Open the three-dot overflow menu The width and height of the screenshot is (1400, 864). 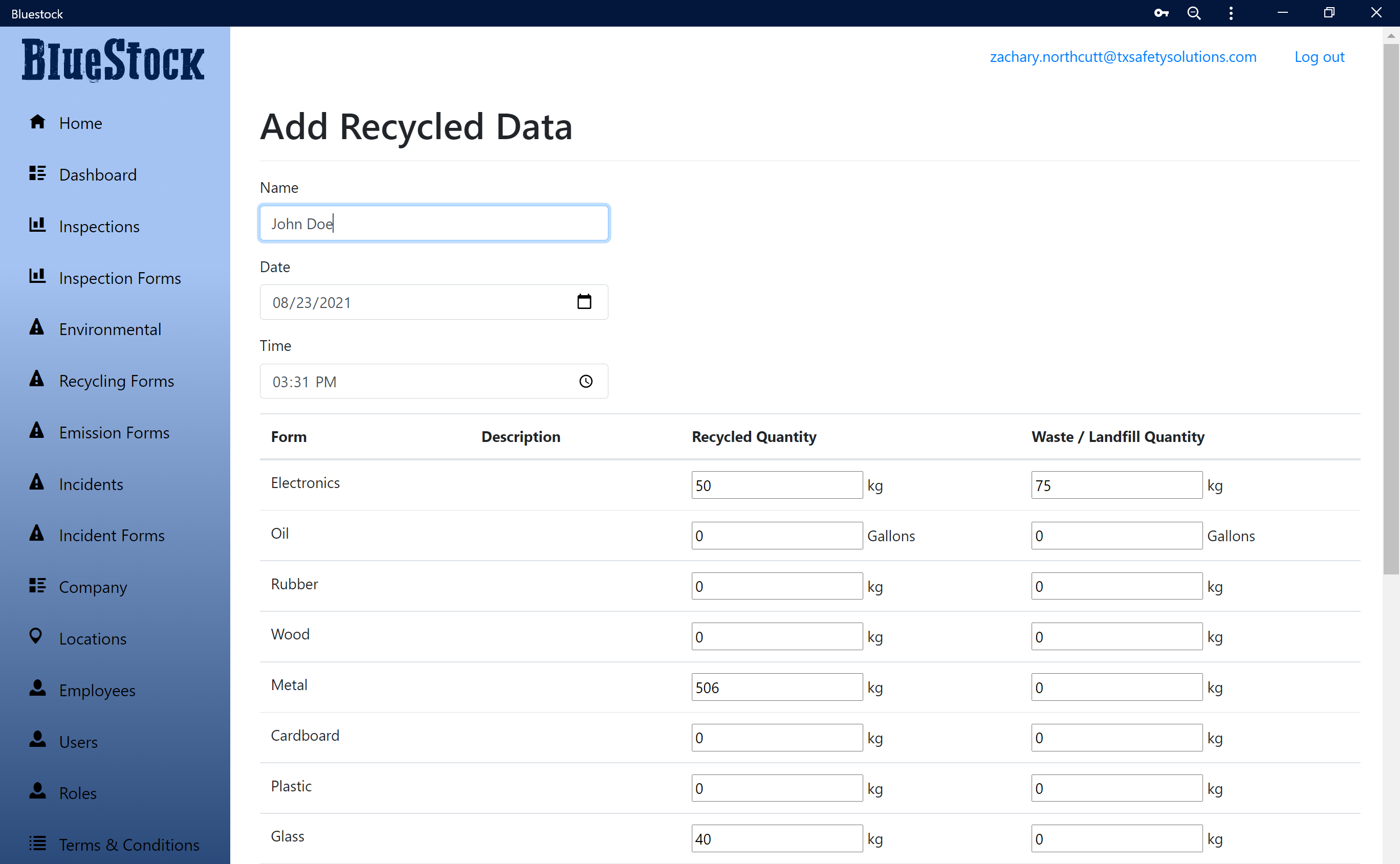[x=1231, y=13]
